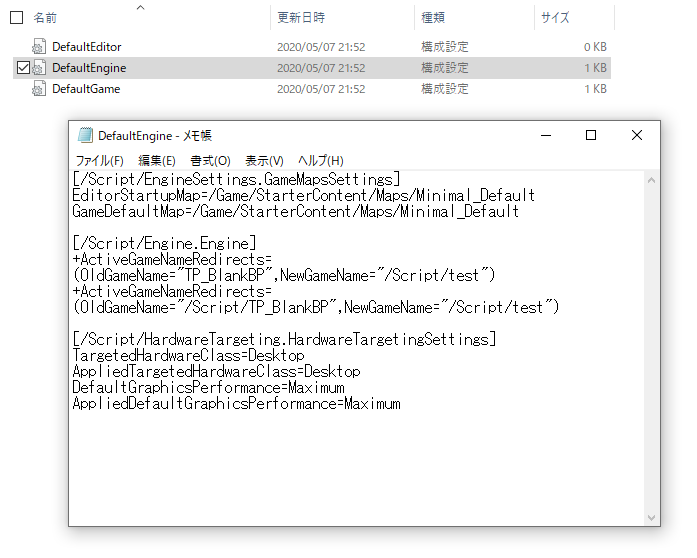Maximize the DefaultEngine Notepad window

tap(591, 135)
